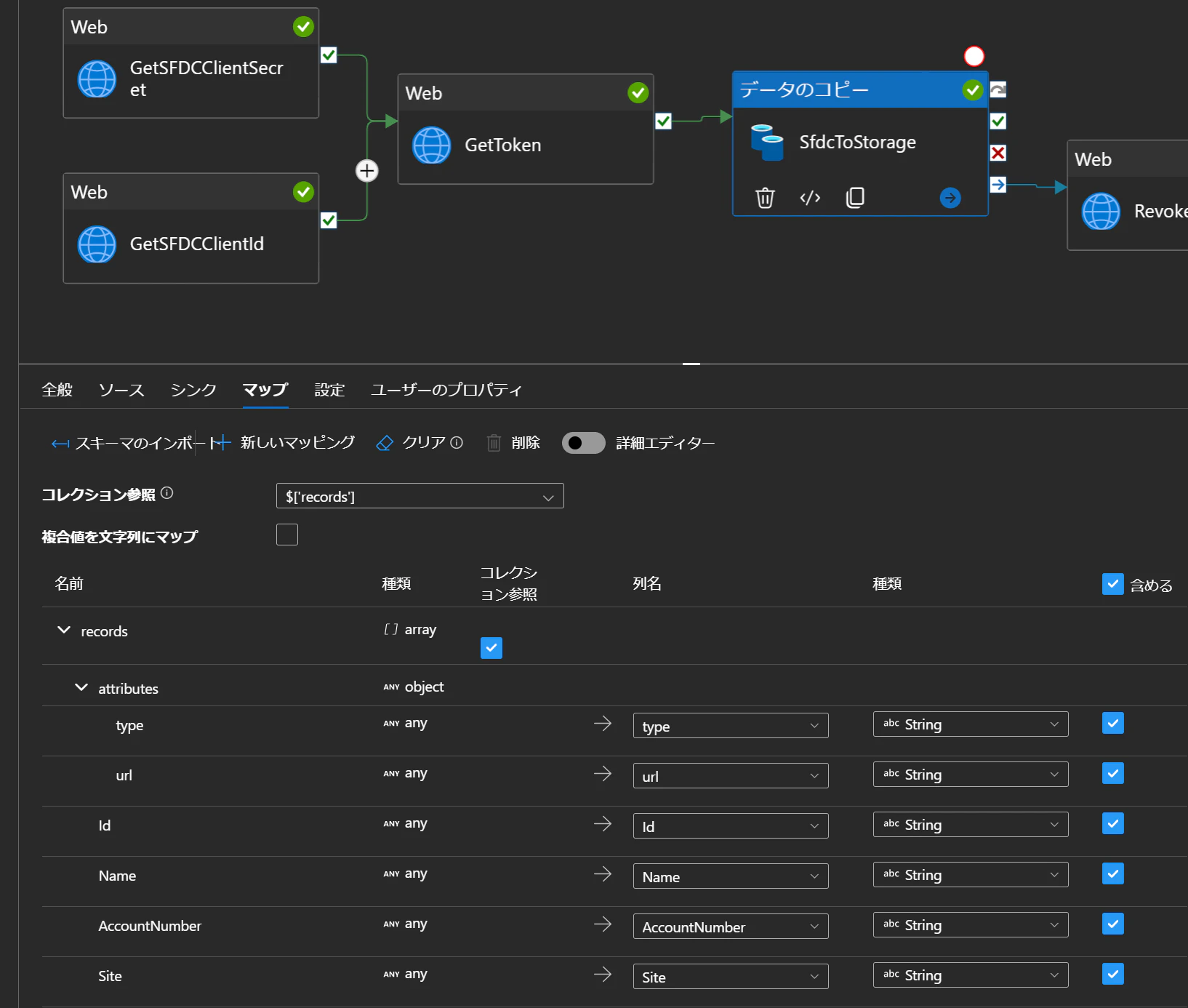Open String type dropdown for Site row

coord(971,975)
